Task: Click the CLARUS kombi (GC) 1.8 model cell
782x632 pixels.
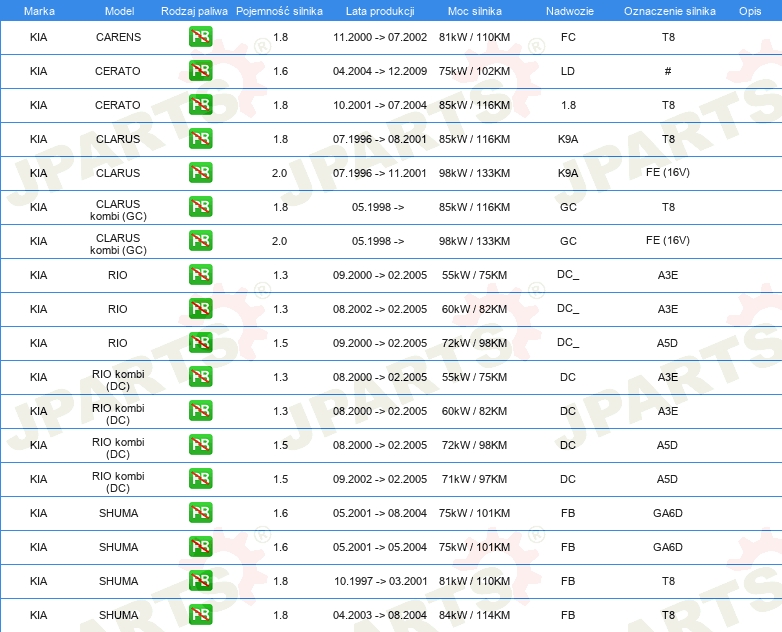Action: pos(118,210)
